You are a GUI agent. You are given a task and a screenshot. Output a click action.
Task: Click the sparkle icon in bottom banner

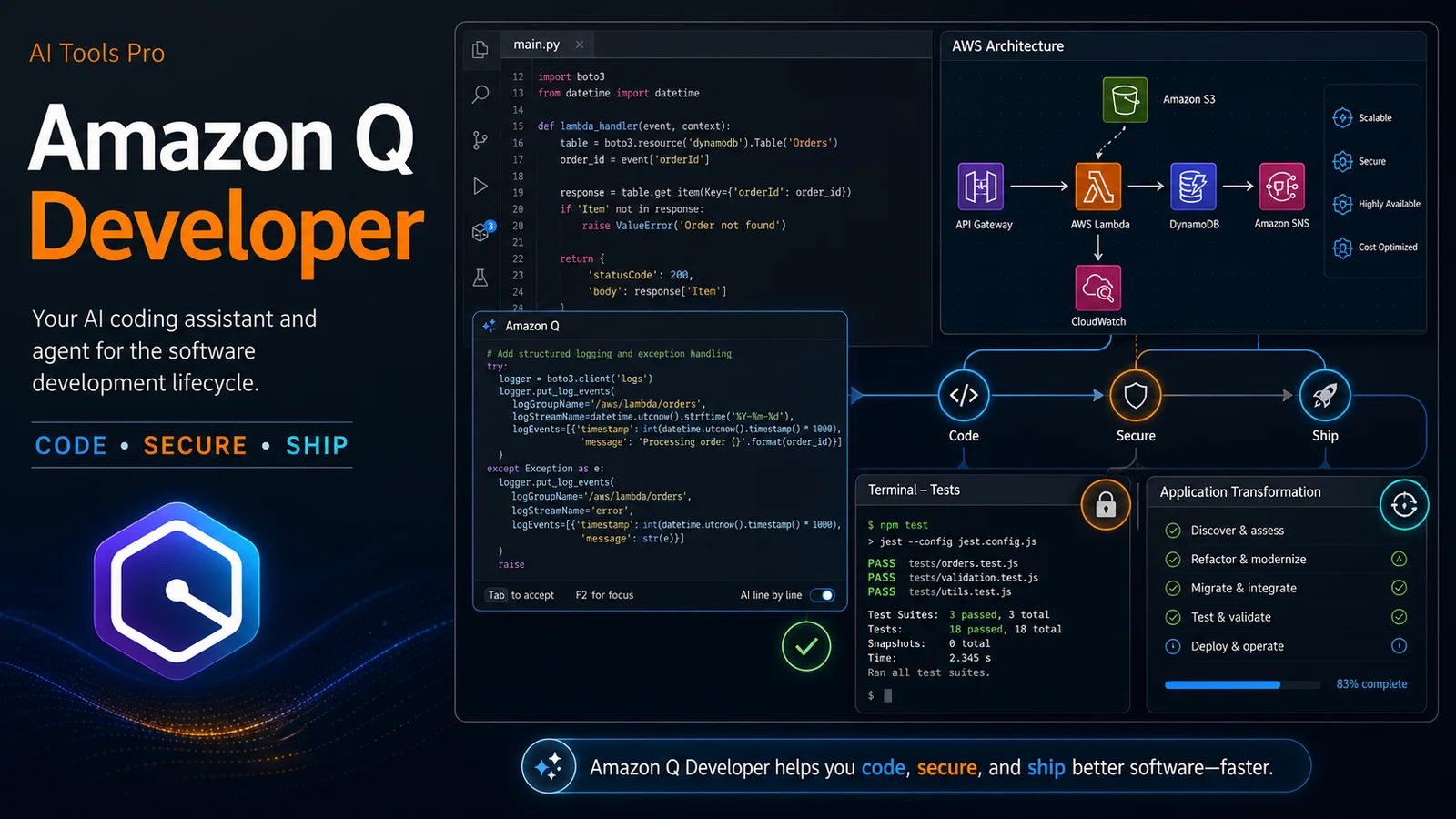pyautogui.click(x=549, y=766)
